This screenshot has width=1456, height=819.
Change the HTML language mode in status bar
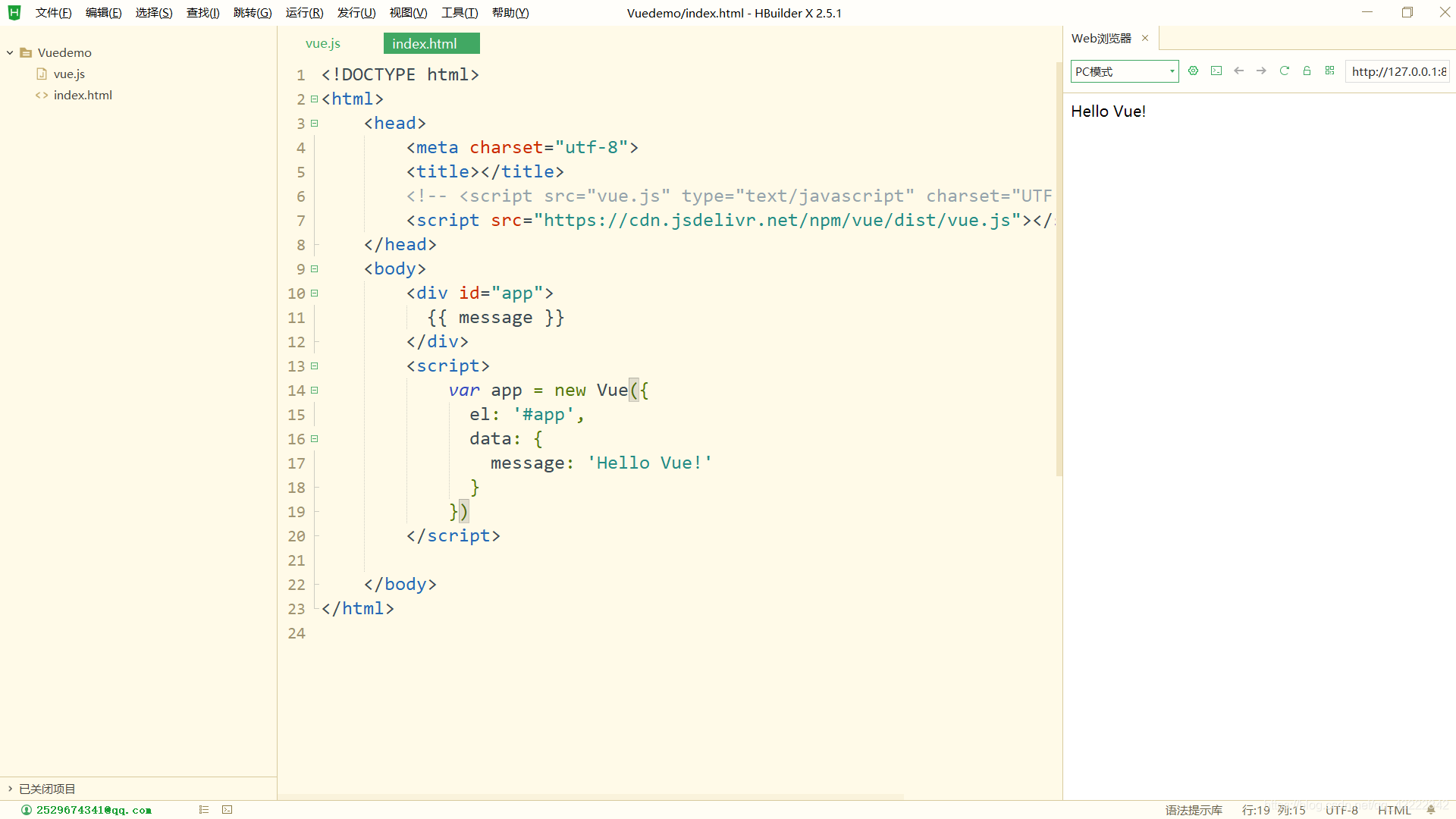click(1394, 810)
